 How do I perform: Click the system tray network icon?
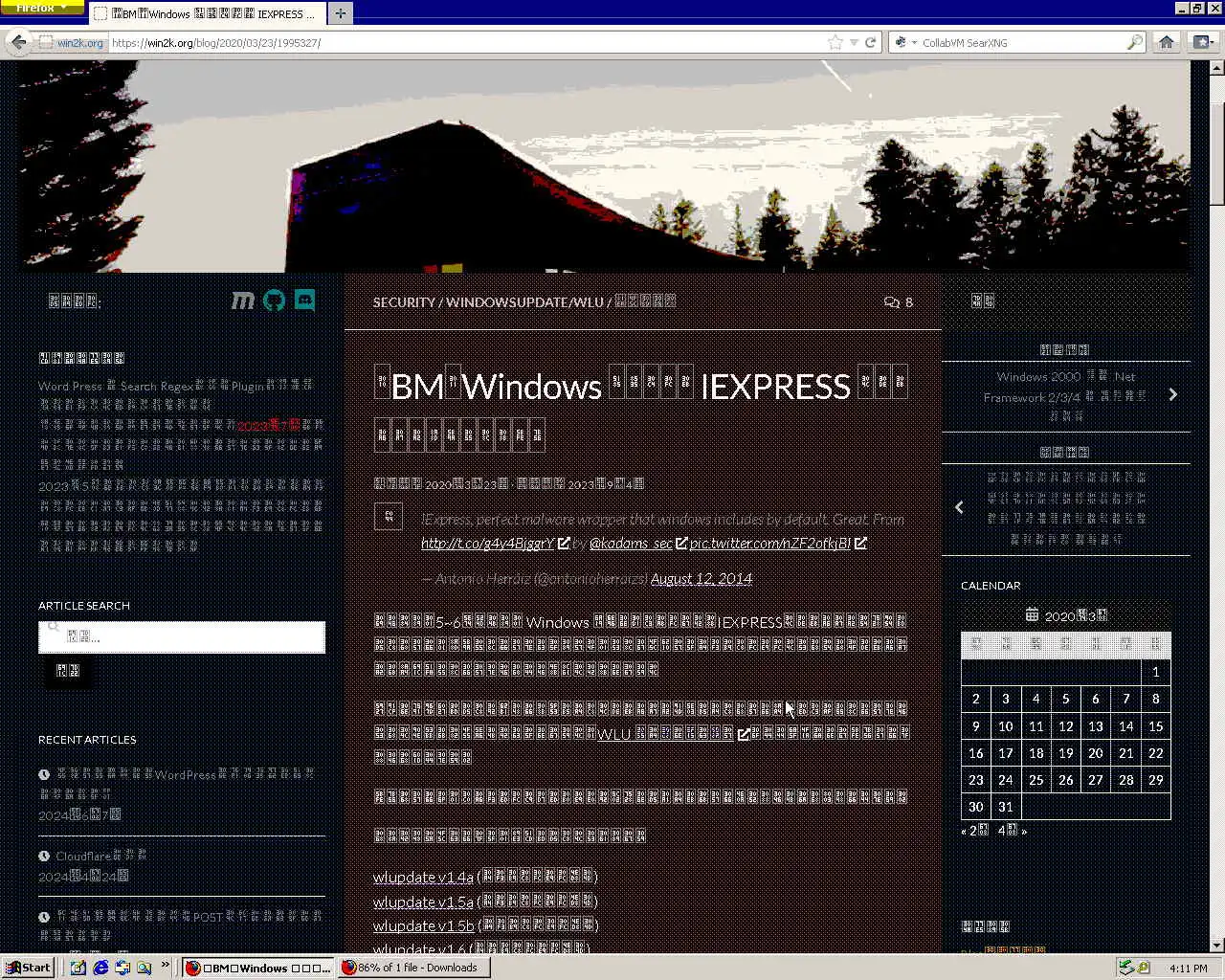[1127, 968]
